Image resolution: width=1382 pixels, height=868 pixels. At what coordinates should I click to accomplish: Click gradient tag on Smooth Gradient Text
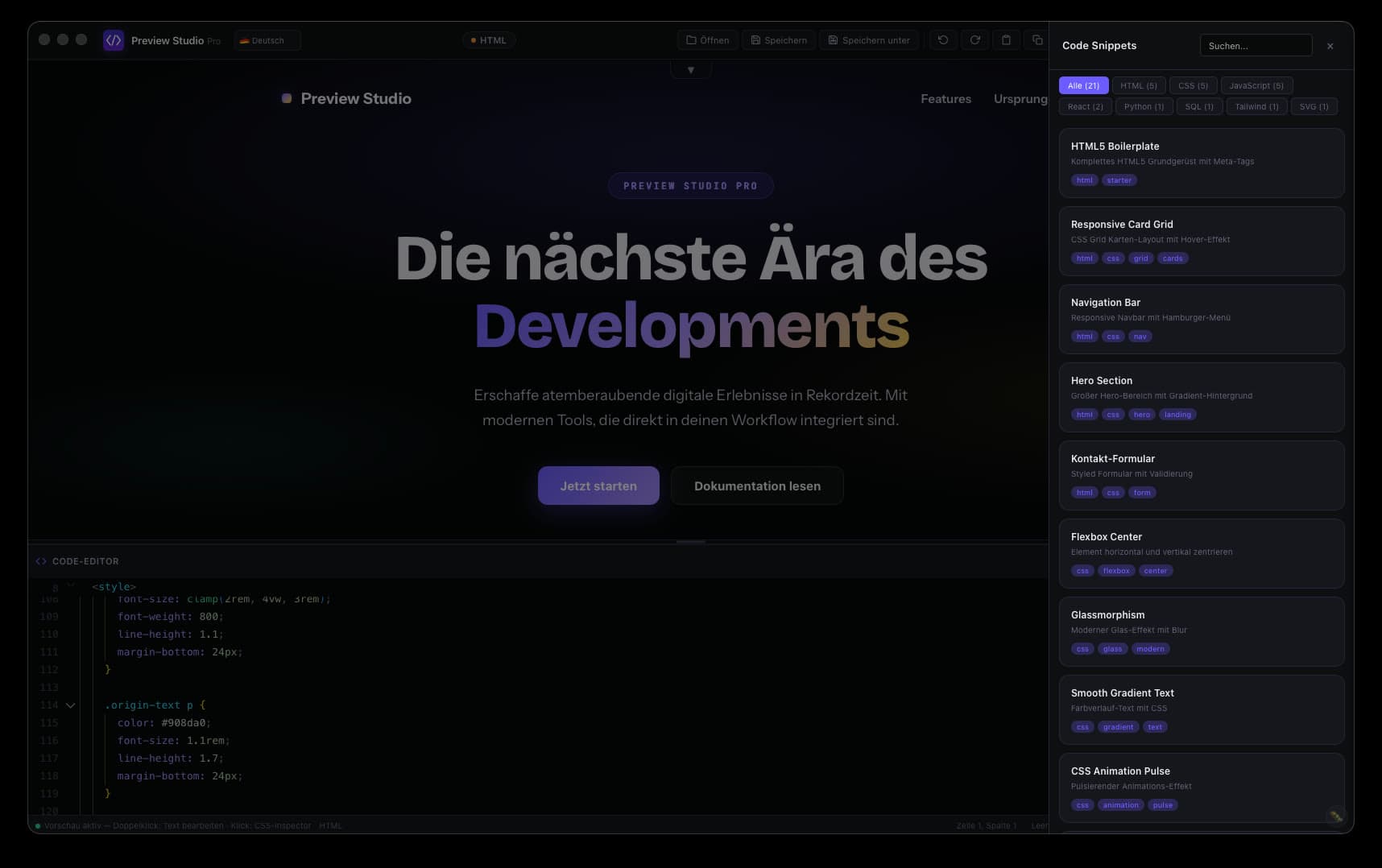[1118, 727]
